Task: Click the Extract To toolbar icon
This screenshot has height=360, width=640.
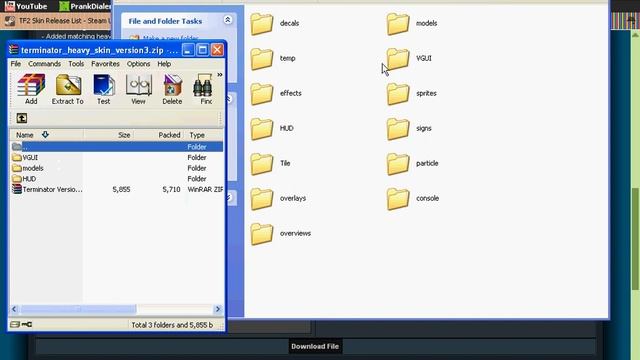Action: coord(68,89)
